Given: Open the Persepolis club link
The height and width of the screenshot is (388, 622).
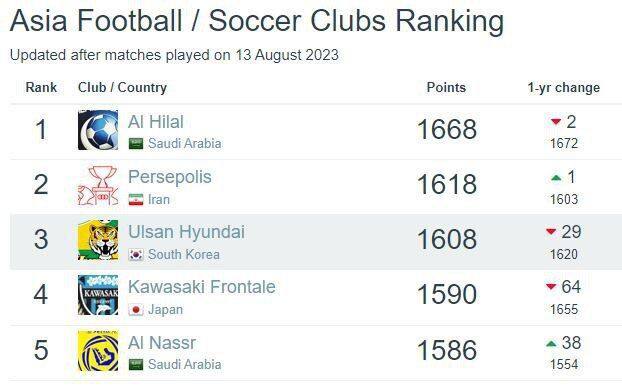Looking at the screenshot, I should pos(170,177).
